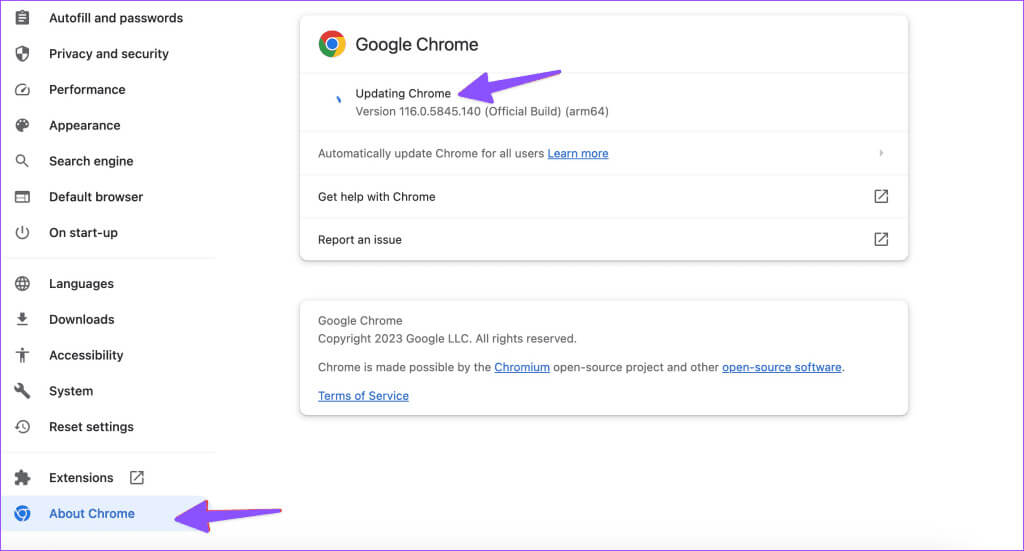Click the Appearance palette icon

22,125
